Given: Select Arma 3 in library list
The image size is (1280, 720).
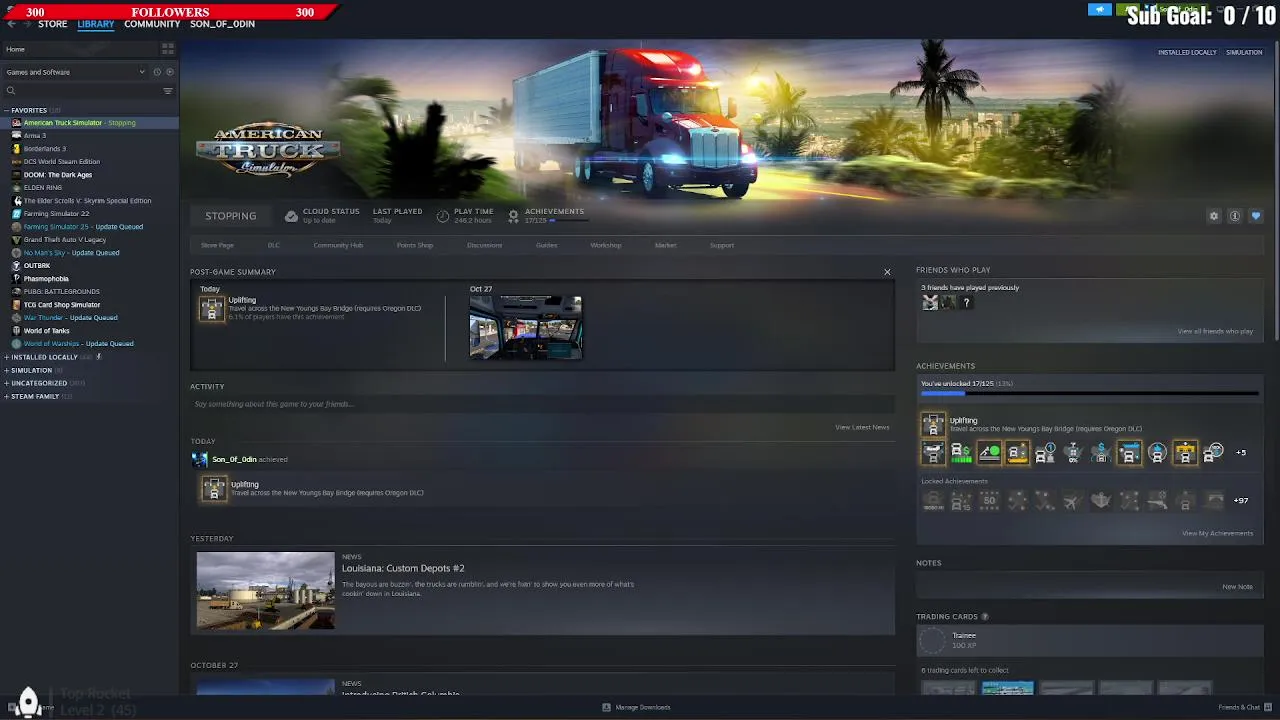Looking at the screenshot, I should coord(35,136).
